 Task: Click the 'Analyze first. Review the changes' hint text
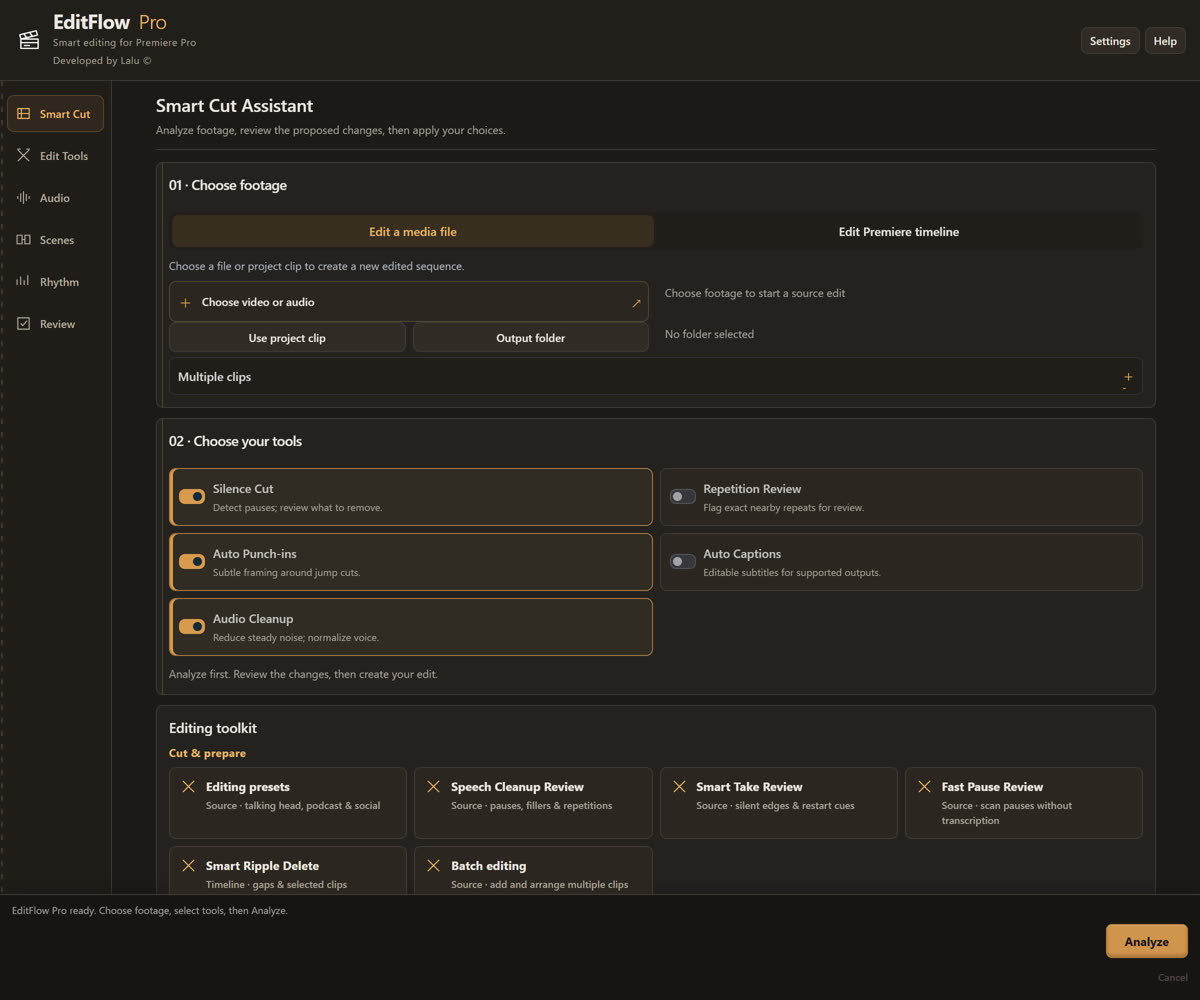pos(303,674)
